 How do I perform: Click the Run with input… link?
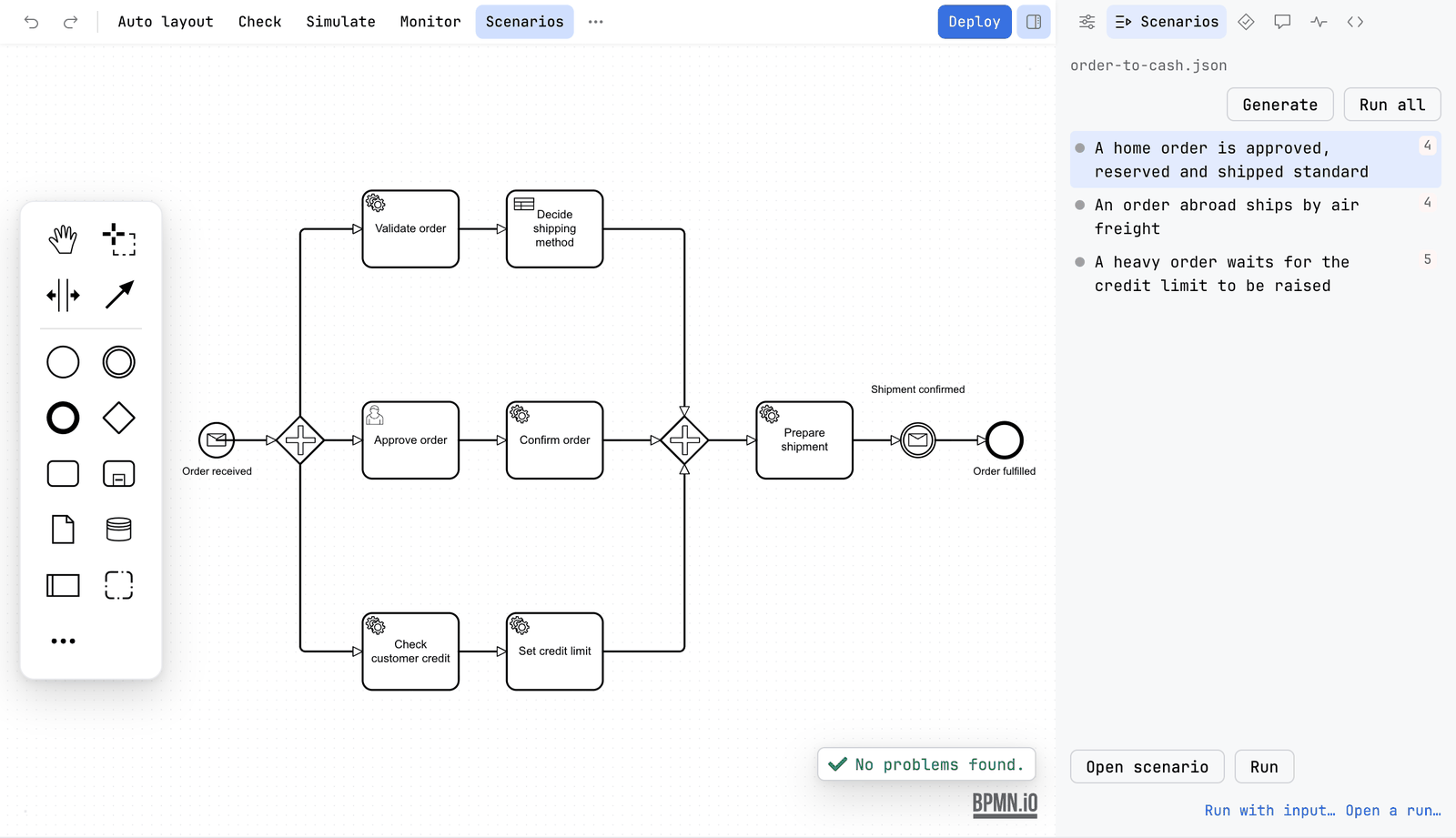click(x=1270, y=811)
